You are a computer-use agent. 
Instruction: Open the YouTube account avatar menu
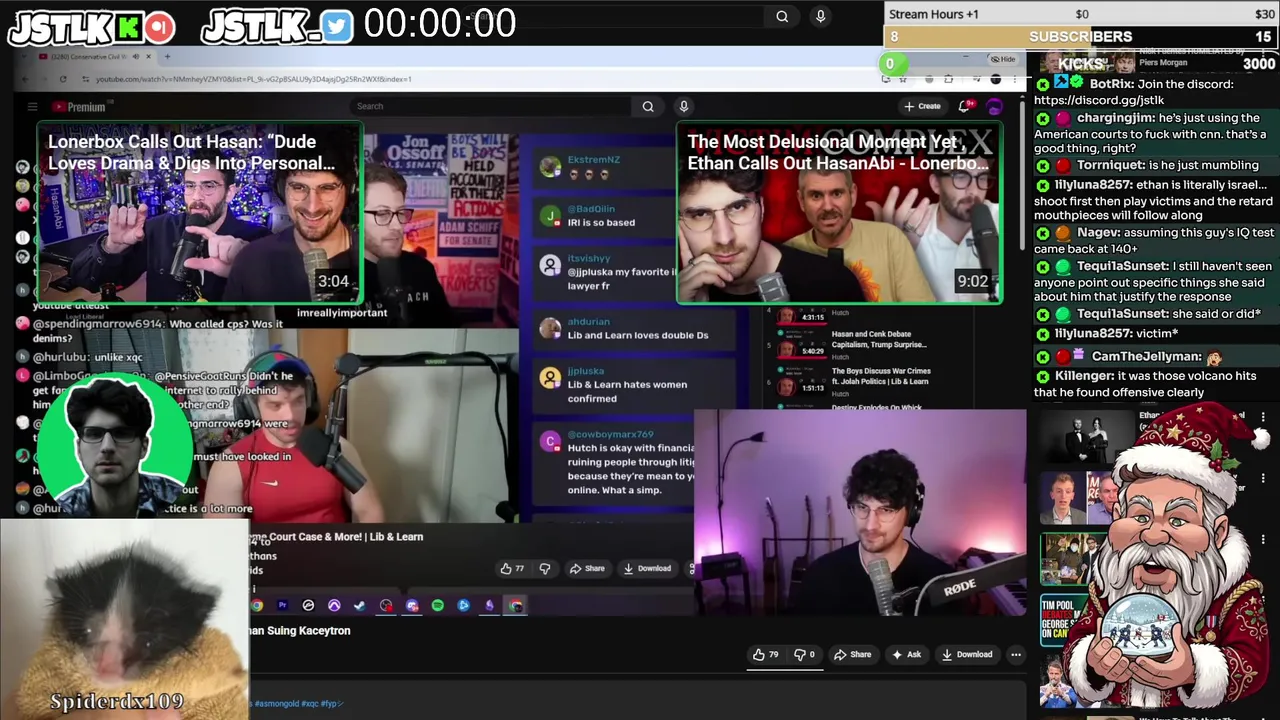(995, 106)
